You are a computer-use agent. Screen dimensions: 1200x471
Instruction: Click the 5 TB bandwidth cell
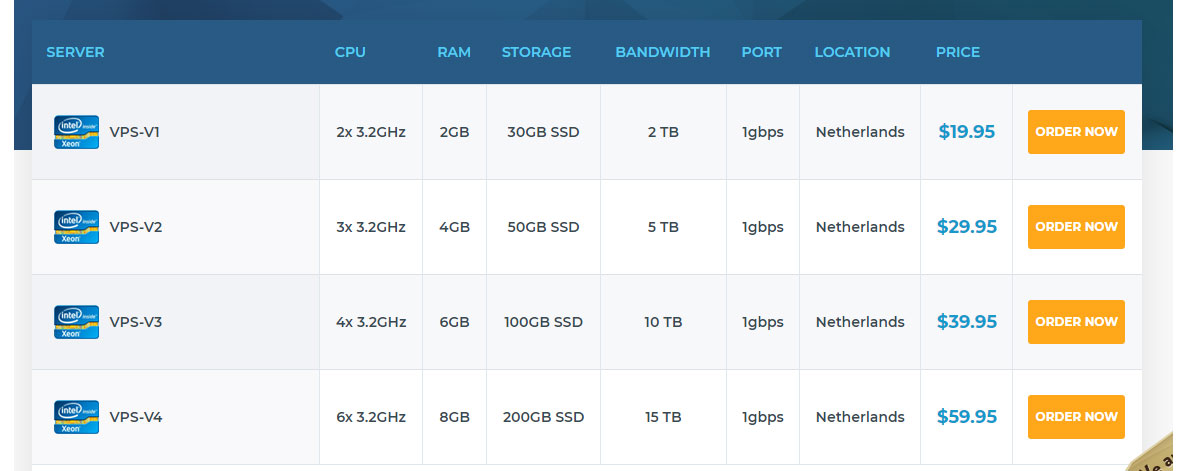(x=663, y=227)
